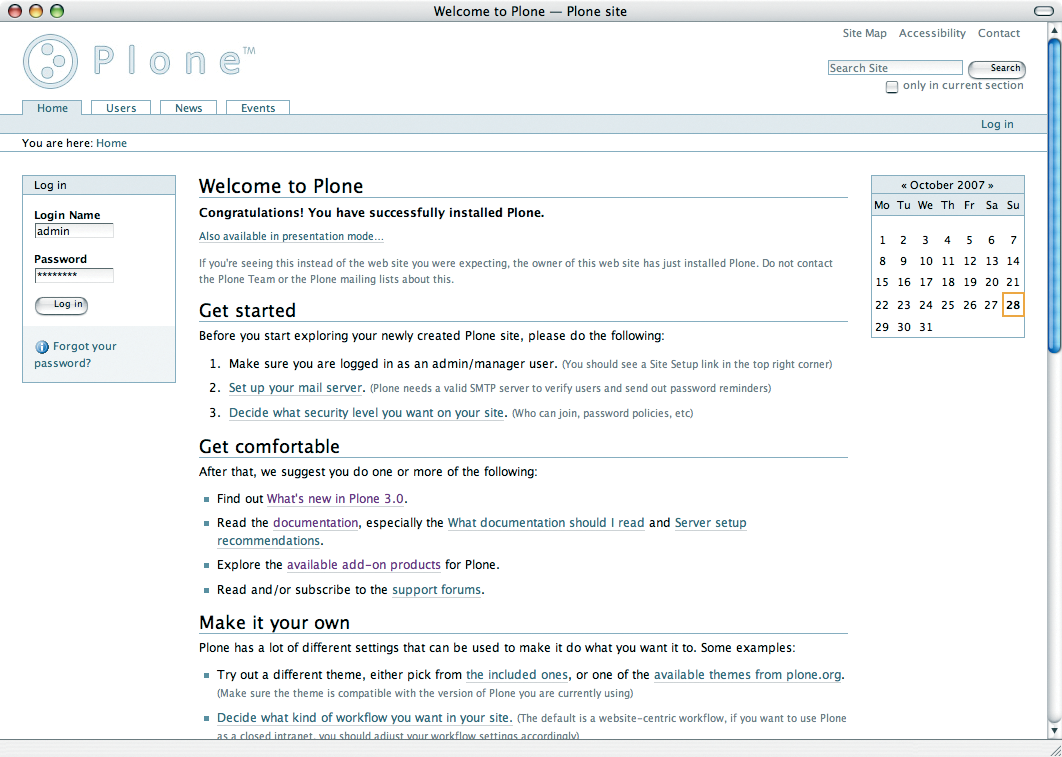
Task: Open Decide what kind of workflow link
Action: [x=364, y=718]
